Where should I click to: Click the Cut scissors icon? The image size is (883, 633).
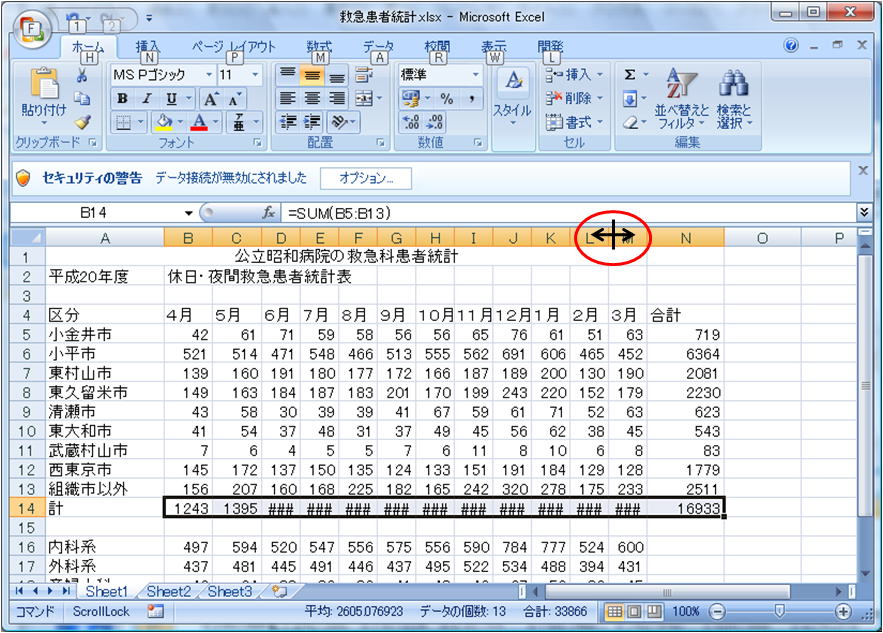coord(82,75)
